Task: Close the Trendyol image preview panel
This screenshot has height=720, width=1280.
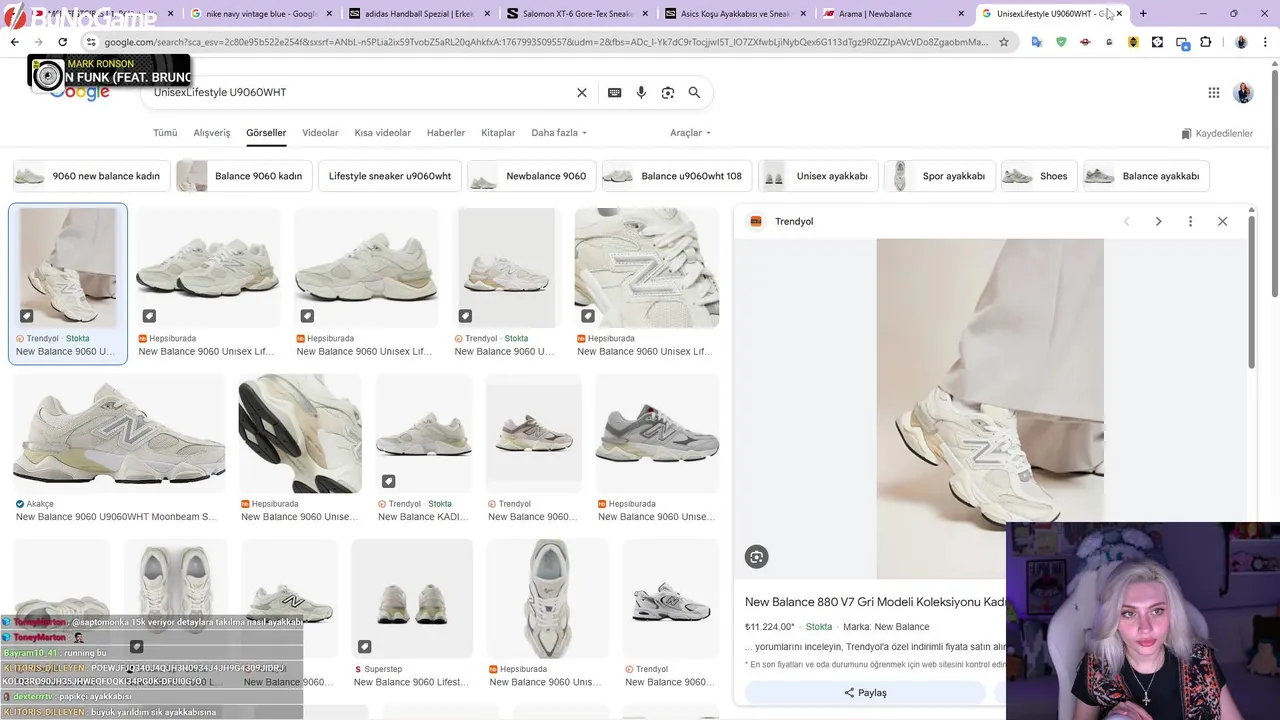Action: click(1222, 221)
